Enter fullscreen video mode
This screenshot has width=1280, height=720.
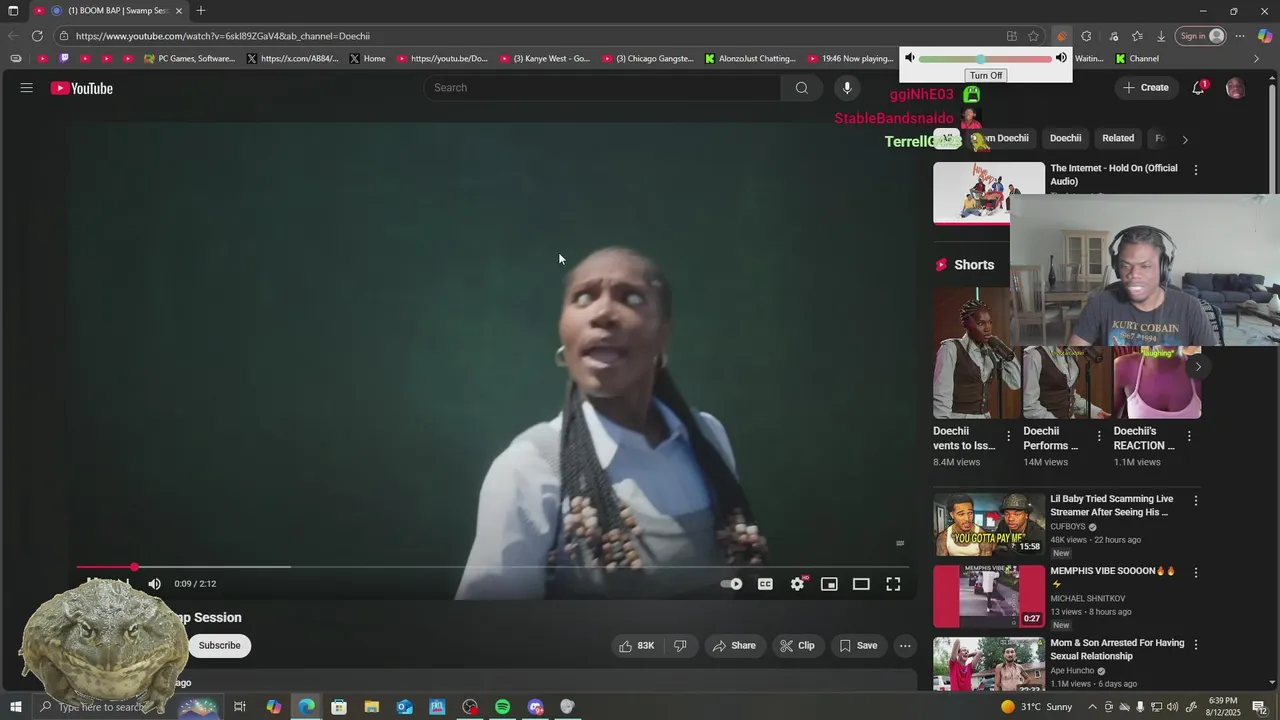pos(893,584)
